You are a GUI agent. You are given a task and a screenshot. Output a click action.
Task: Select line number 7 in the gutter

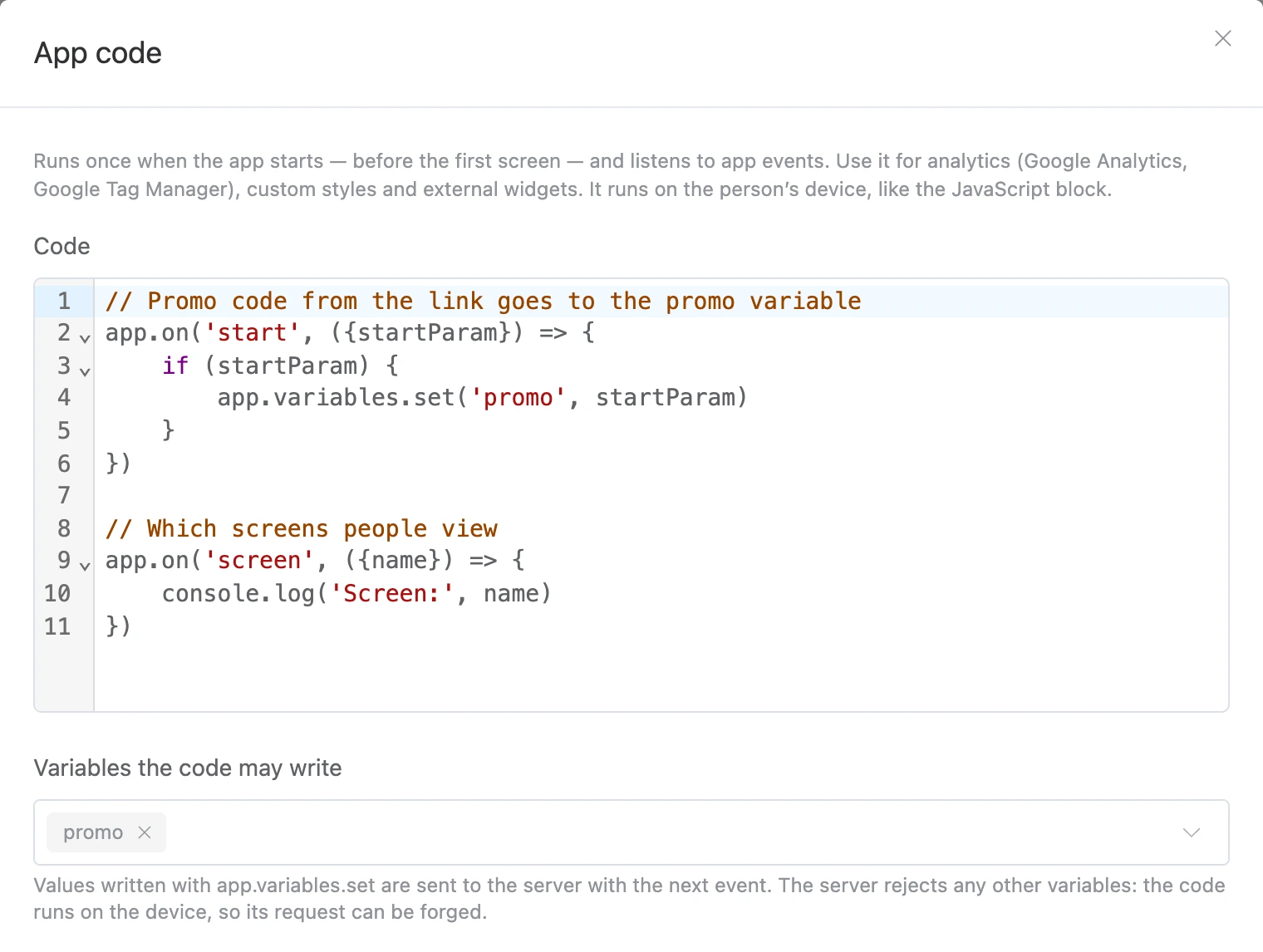(x=64, y=495)
